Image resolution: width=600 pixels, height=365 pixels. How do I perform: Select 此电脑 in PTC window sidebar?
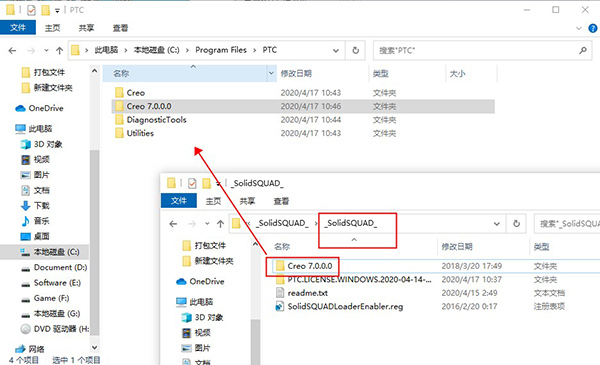tap(33, 129)
